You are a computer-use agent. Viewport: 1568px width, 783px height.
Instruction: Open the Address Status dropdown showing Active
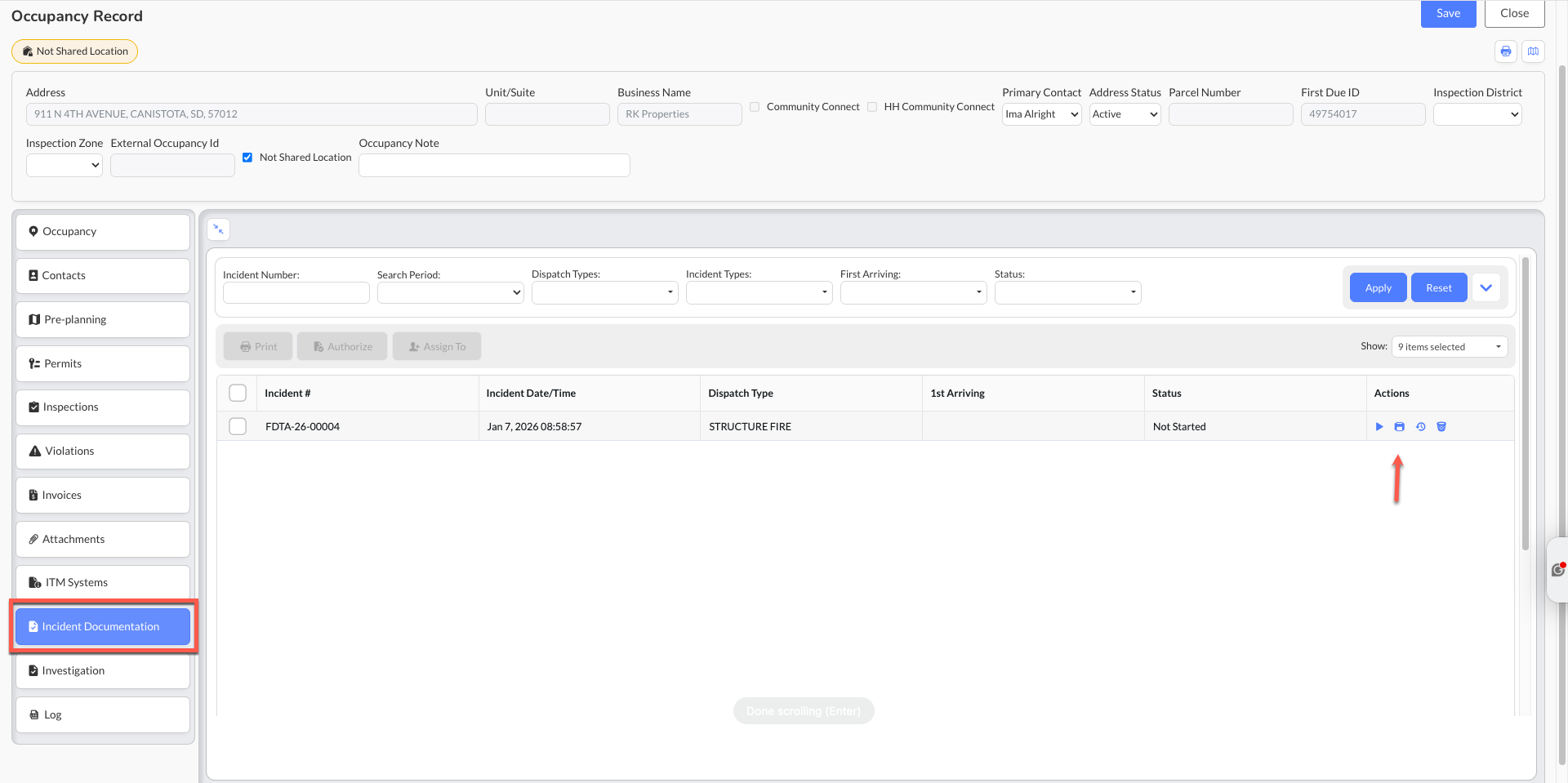click(1125, 114)
